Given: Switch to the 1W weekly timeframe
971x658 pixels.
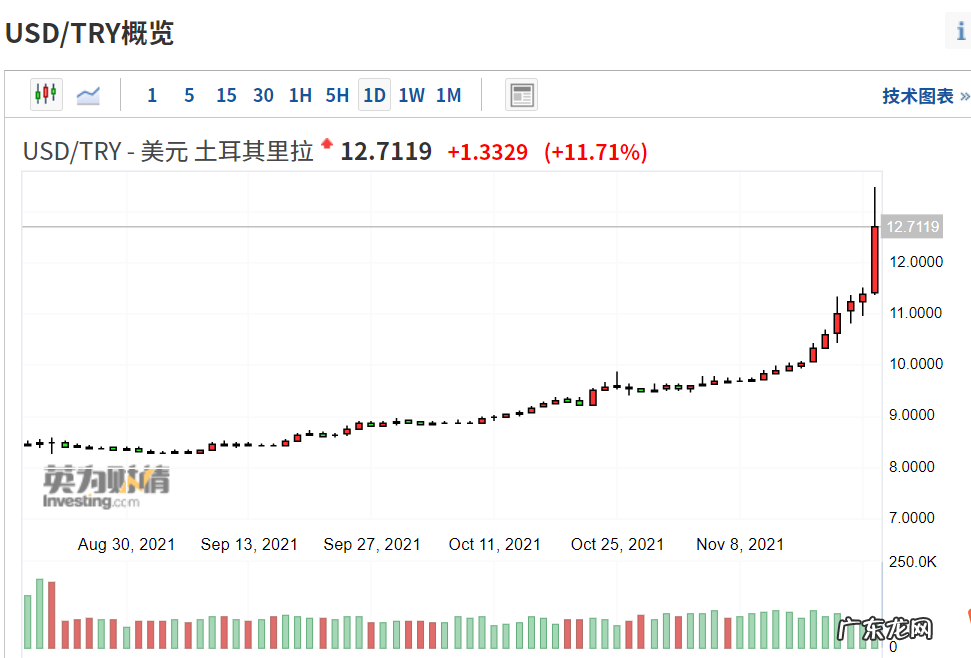Looking at the screenshot, I should [x=411, y=94].
